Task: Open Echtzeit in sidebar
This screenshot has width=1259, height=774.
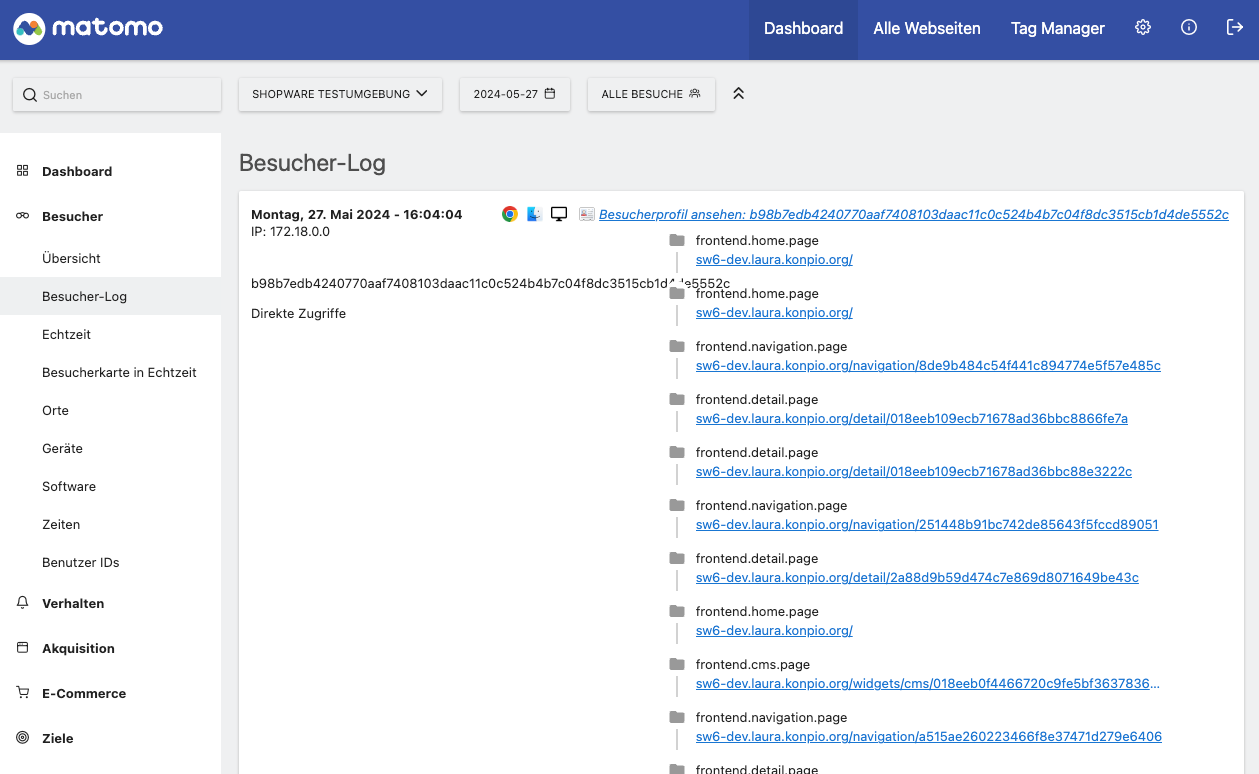Action: [x=66, y=334]
